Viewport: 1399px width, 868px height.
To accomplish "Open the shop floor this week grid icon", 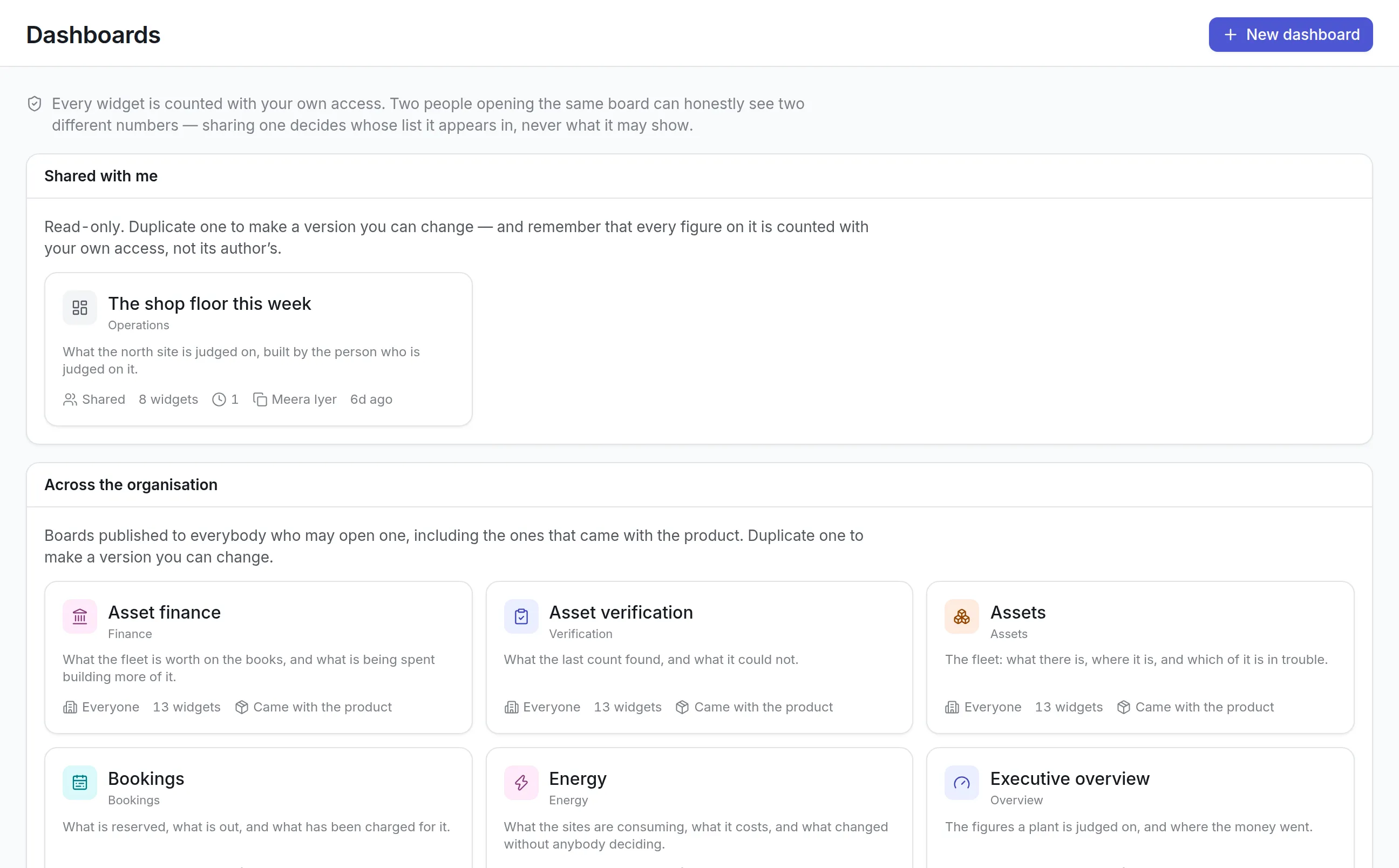I will click(80, 308).
